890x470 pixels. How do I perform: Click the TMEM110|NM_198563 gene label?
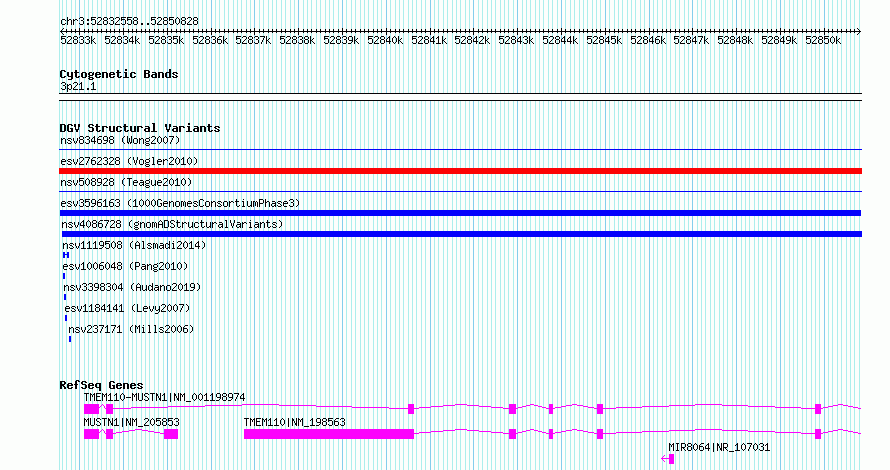tap(295, 422)
